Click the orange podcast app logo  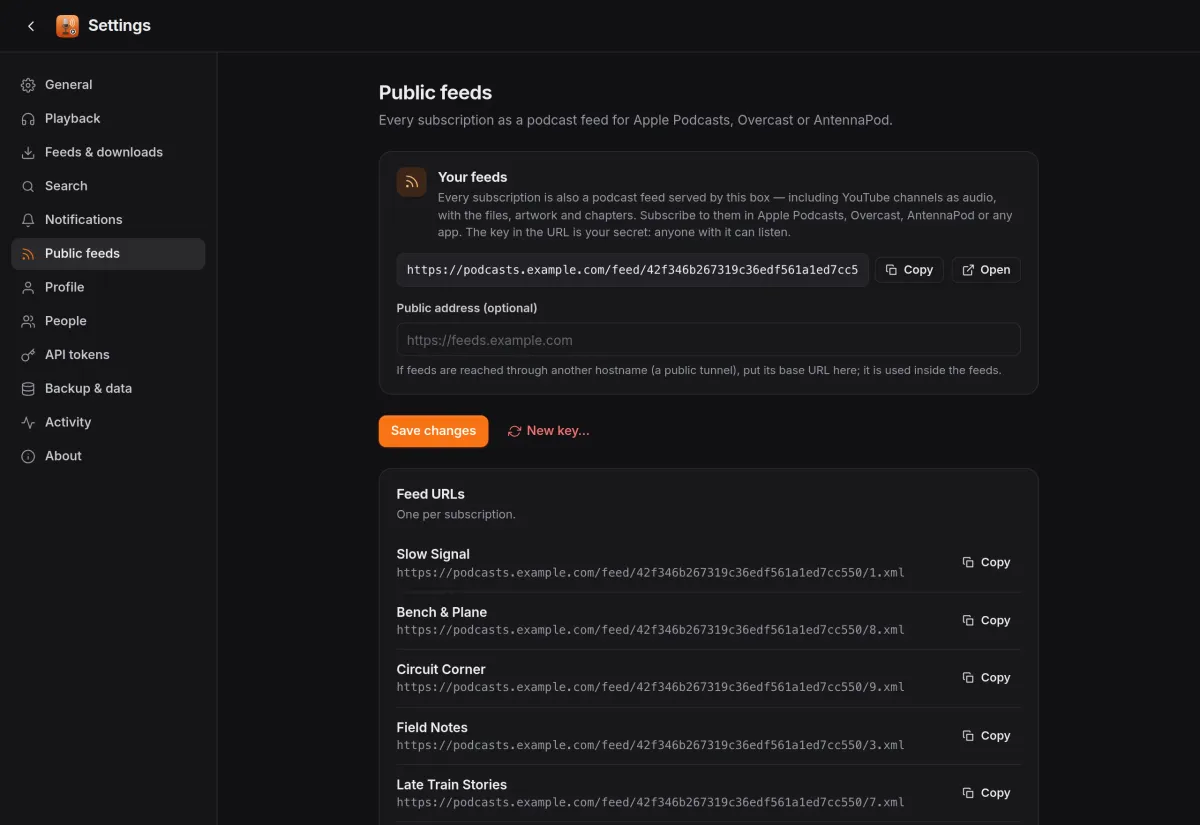[x=67, y=26]
